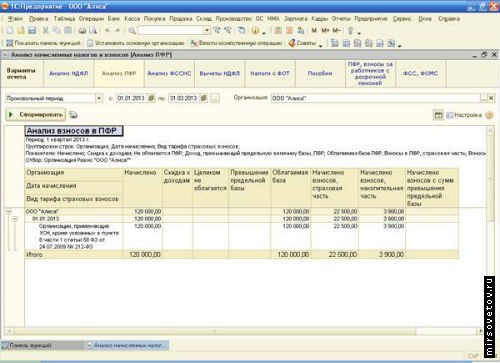Click the New document toolbar icon
Image resolution: width=500 pixels, height=363 pixels.
pyautogui.click(x=10, y=31)
